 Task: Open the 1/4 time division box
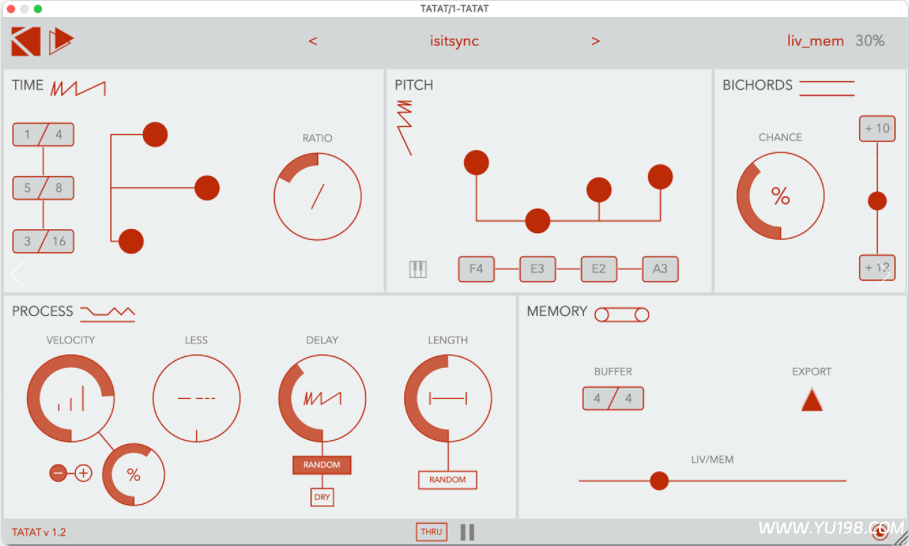click(43, 134)
